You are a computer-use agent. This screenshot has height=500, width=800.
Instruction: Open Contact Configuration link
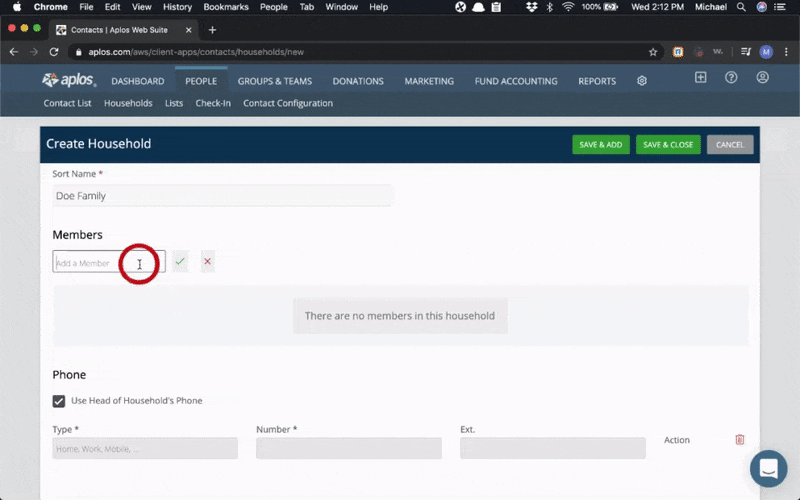pyautogui.click(x=288, y=103)
